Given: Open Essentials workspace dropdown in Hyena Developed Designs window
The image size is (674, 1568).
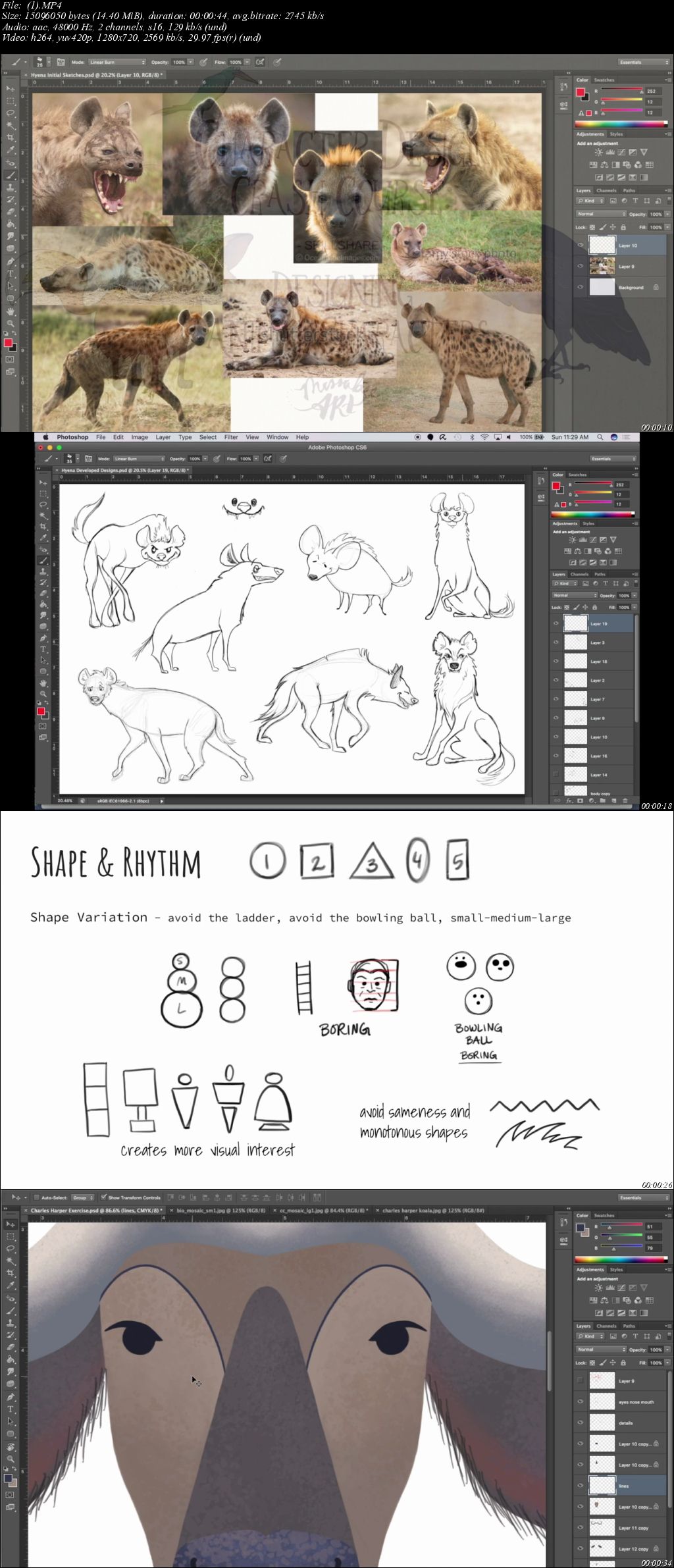Looking at the screenshot, I should pos(613,459).
